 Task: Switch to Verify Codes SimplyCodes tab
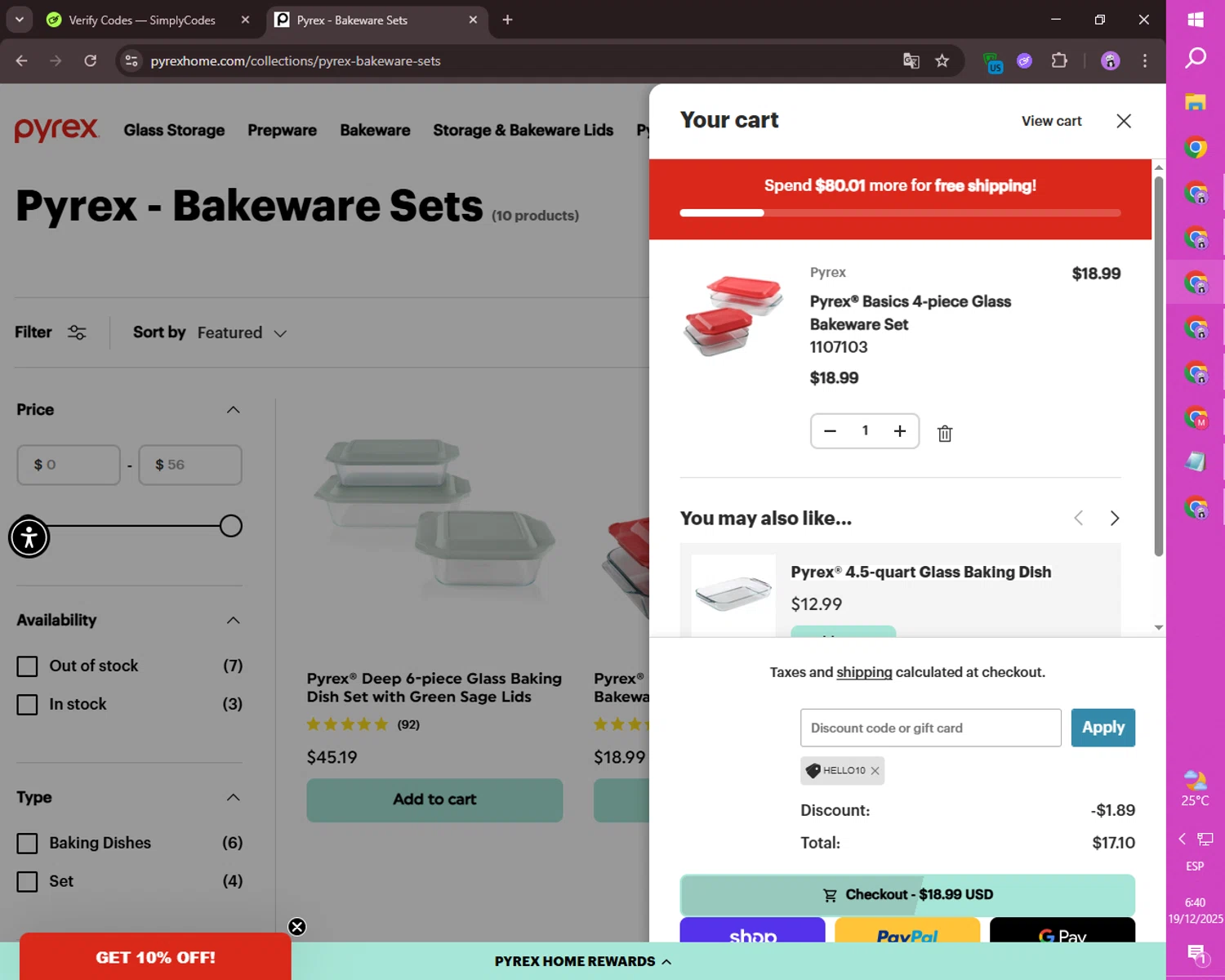click(141, 20)
